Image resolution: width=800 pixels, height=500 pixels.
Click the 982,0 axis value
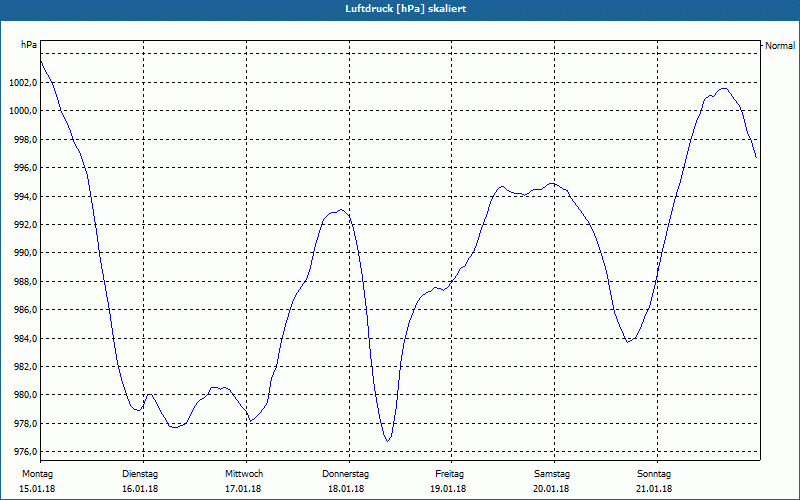click(x=26, y=367)
